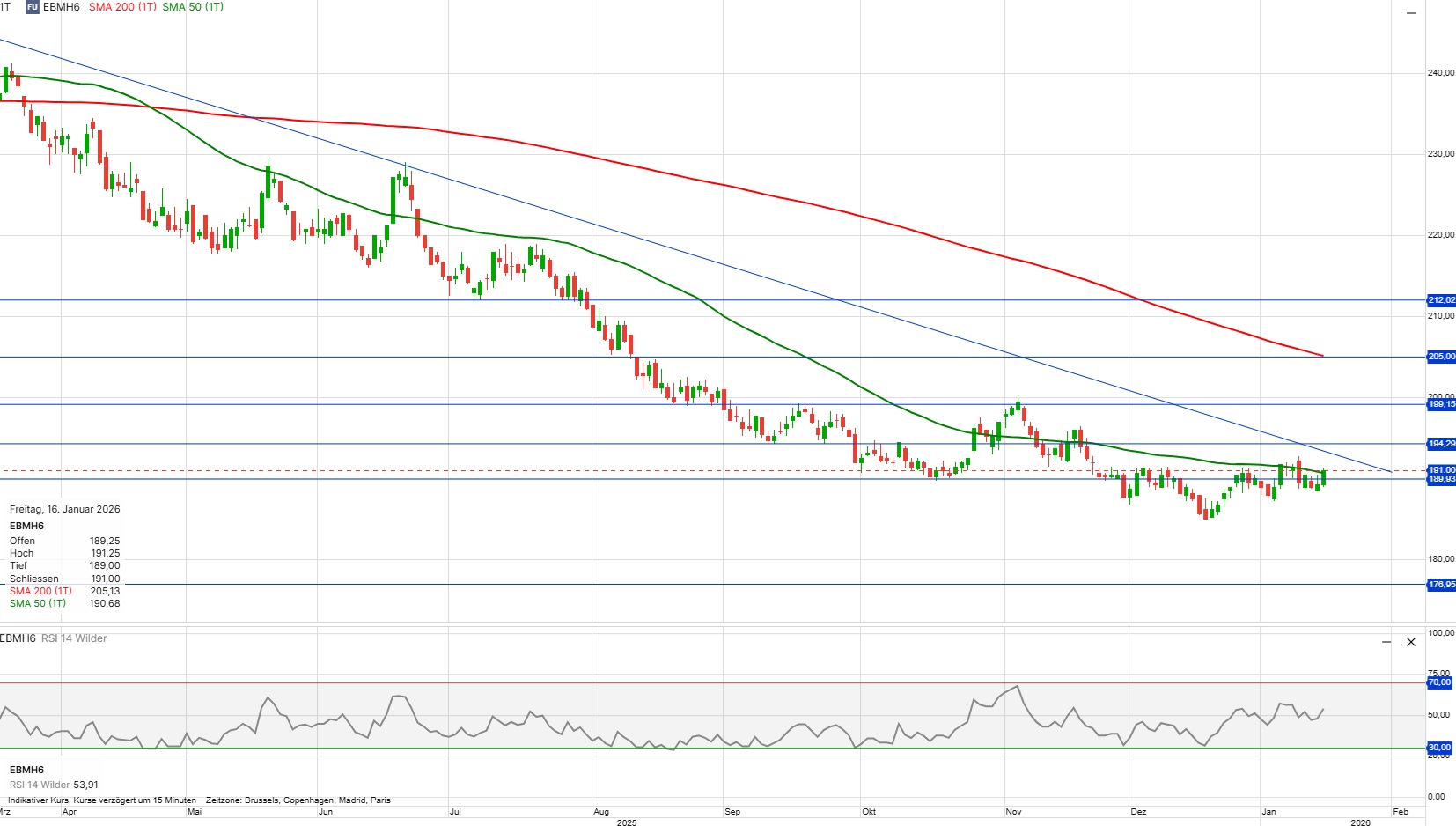Minimize the RSI indicator panel
The image size is (1456, 826).
[x=1386, y=642]
